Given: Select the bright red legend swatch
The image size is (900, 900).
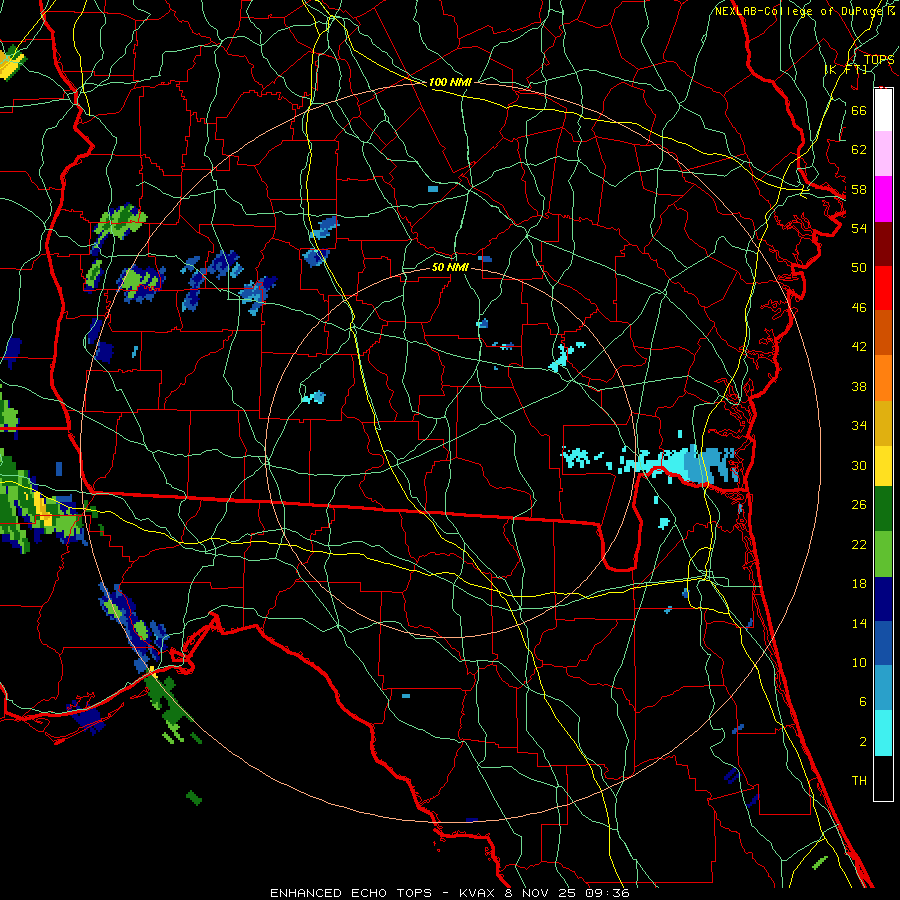Looking at the screenshot, I should pos(883,288).
